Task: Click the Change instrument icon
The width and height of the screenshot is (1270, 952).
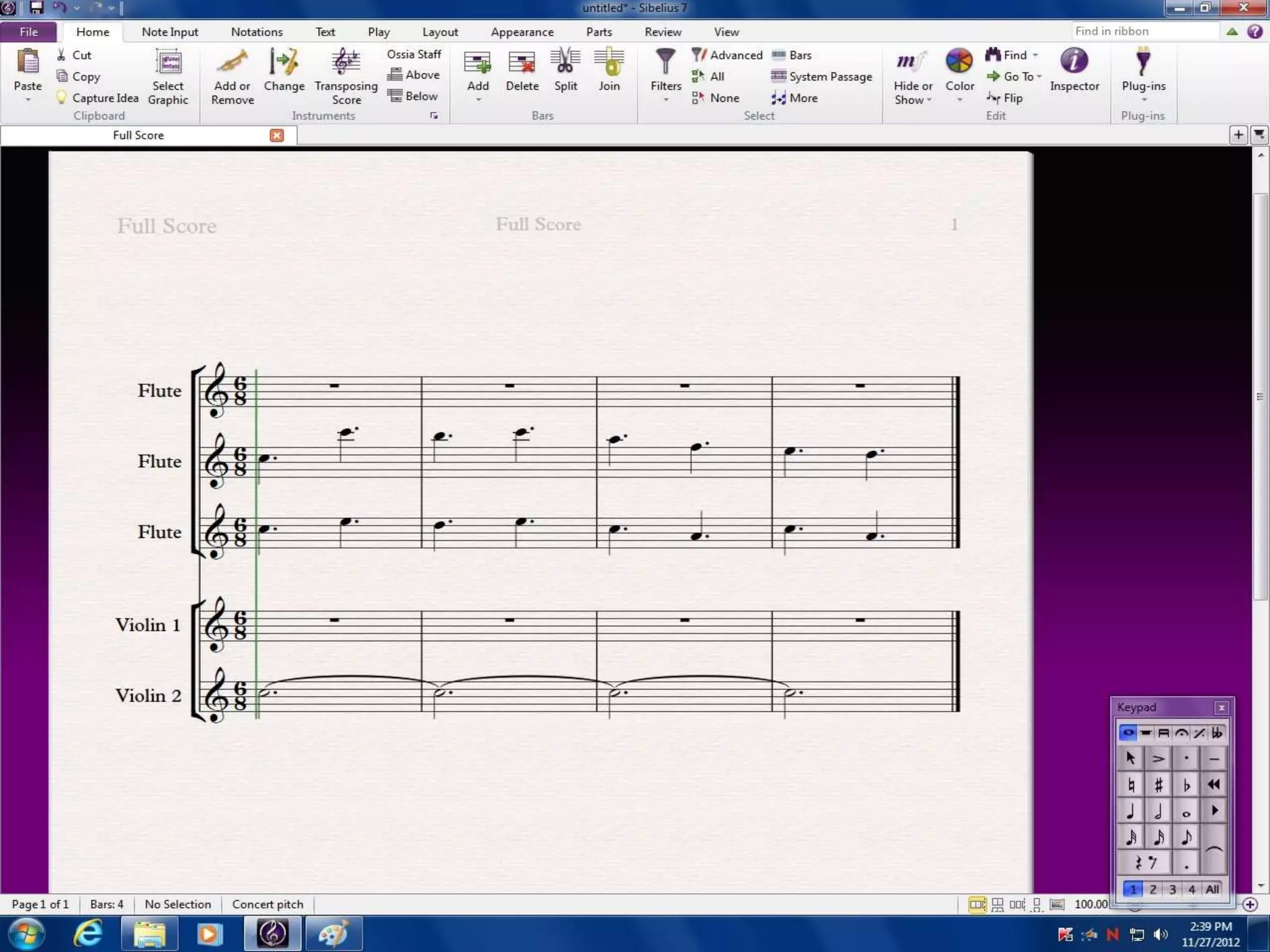Action: coord(283,63)
